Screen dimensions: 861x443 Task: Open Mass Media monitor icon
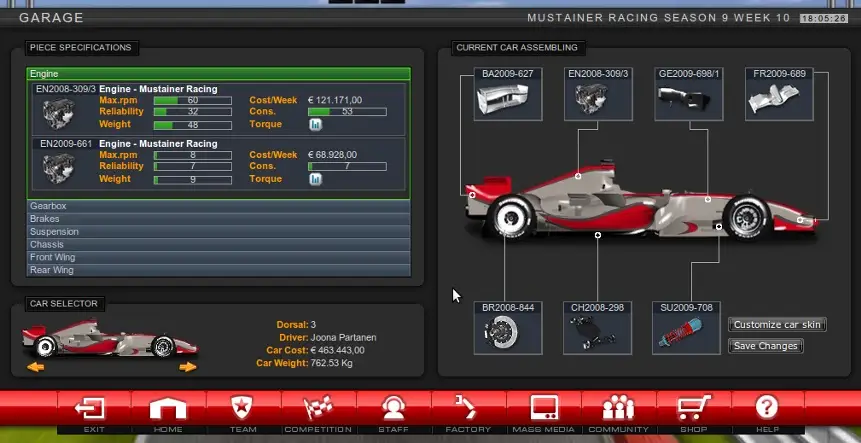(x=544, y=408)
